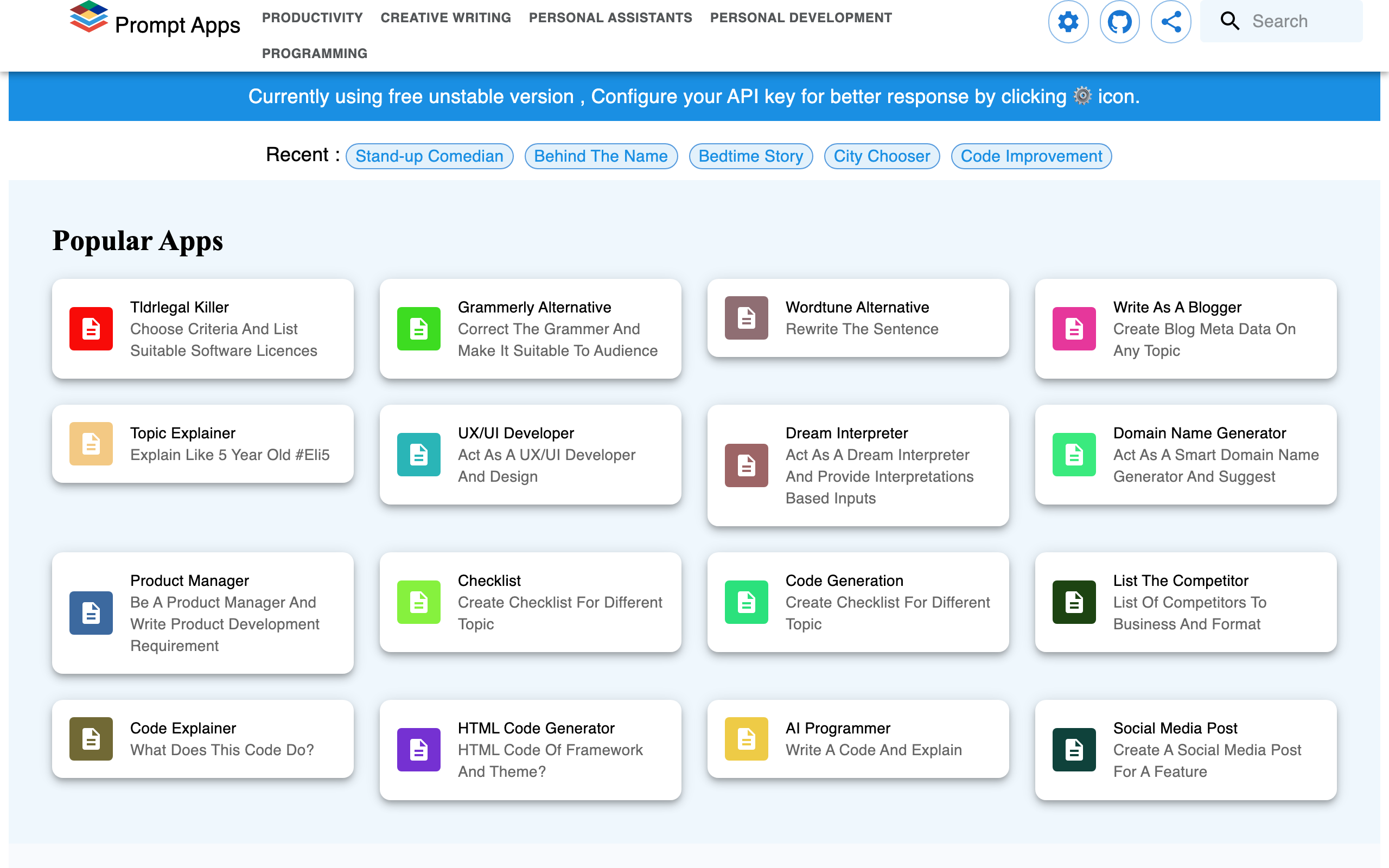Open the Topic Explainer title
The height and width of the screenshot is (868, 1389).
(x=182, y=433)
